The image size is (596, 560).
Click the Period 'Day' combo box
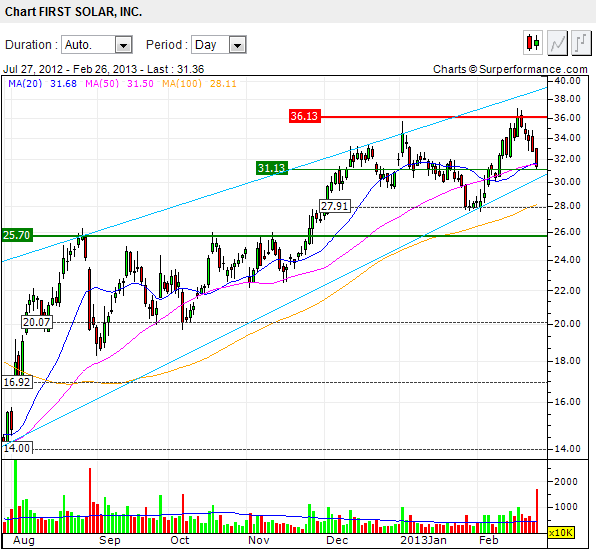[x=219, y=45]
